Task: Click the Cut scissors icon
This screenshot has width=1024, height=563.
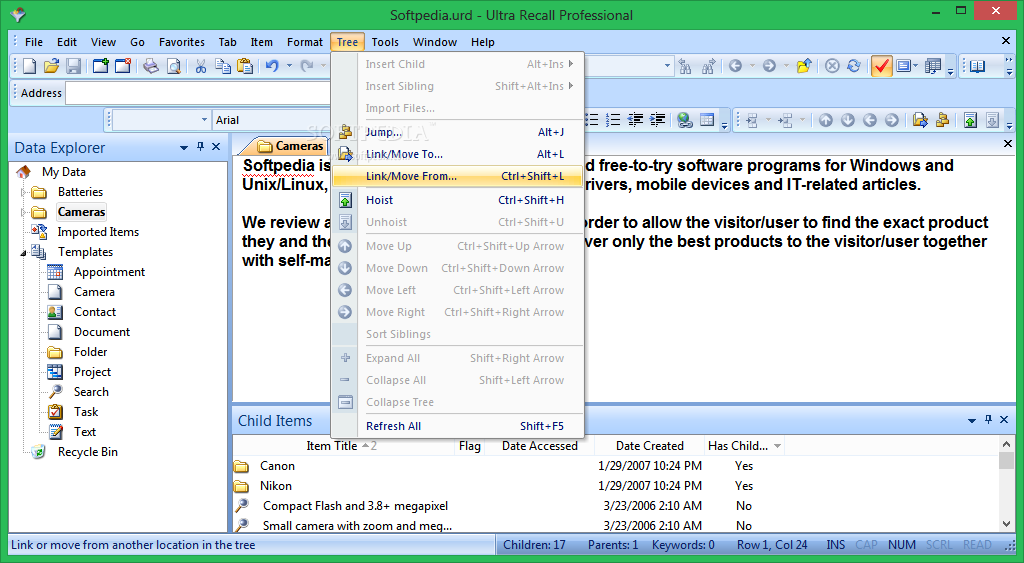Action: click(x=200, y=66)
